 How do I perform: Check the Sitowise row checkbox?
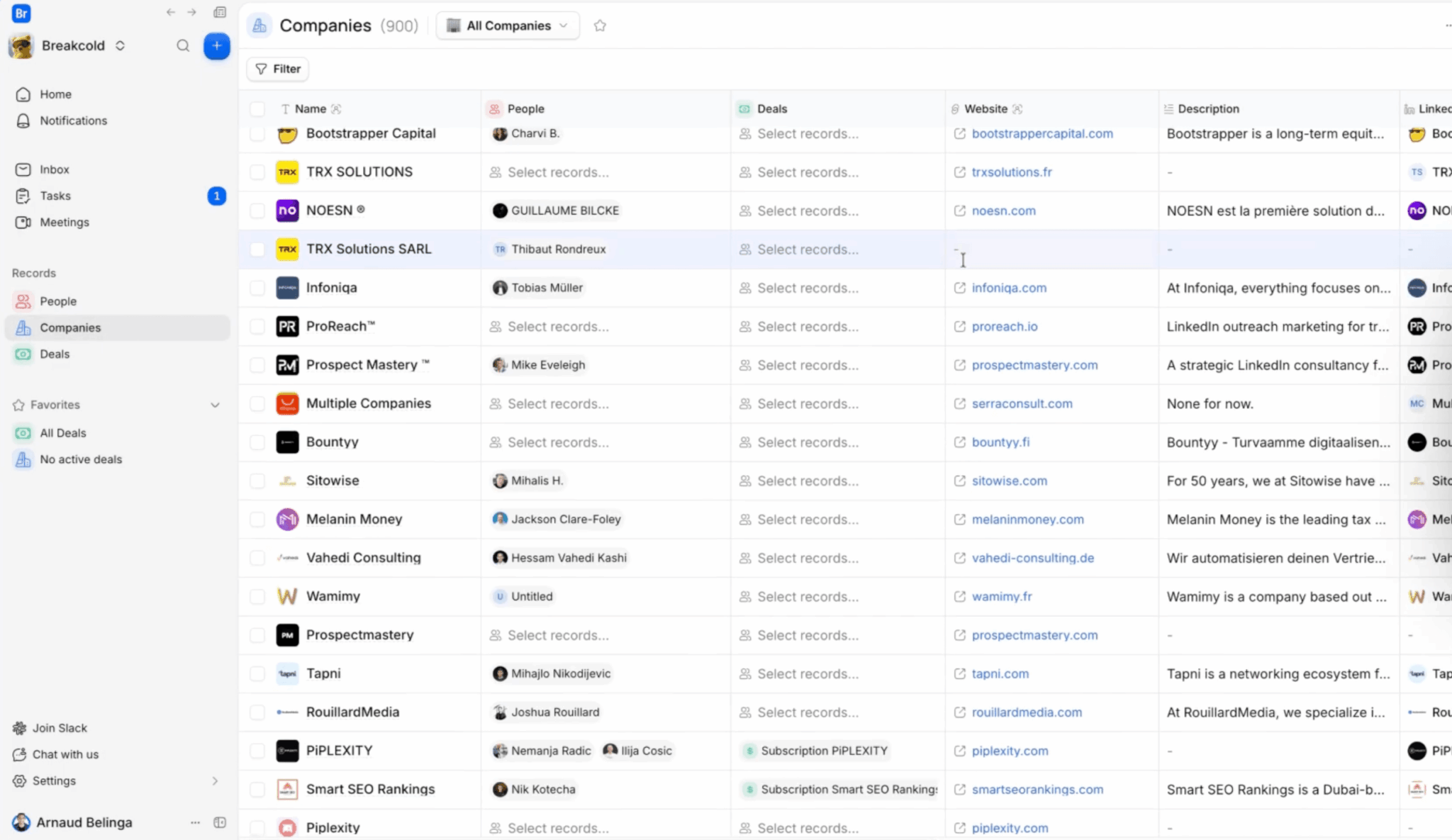click(x=257, y=481)
